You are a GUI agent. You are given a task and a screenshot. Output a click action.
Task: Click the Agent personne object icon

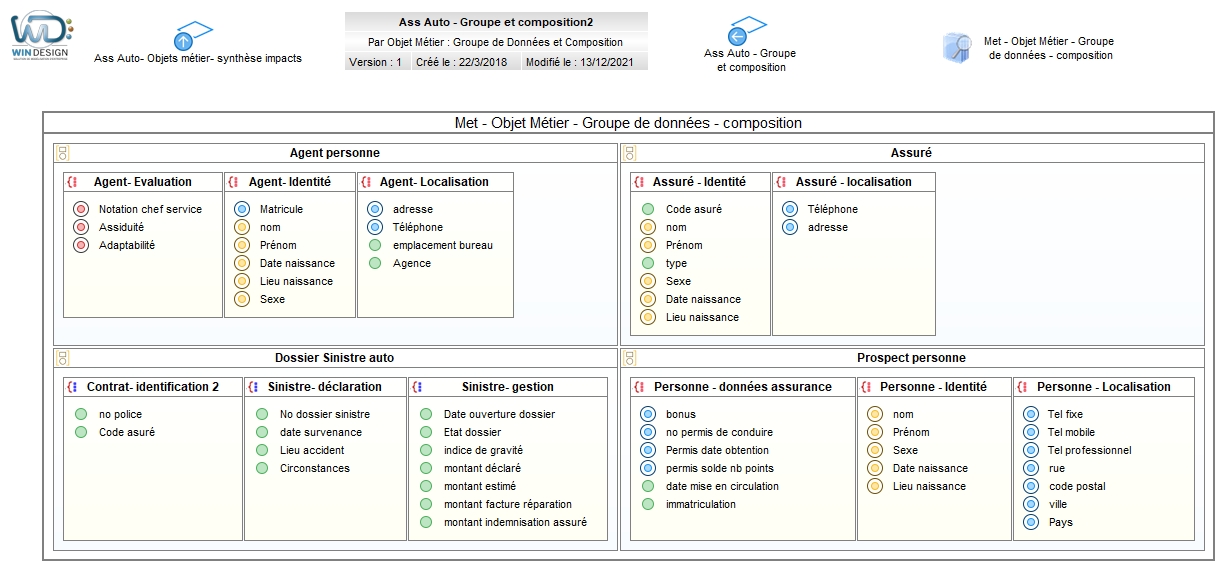coord(62,153)
